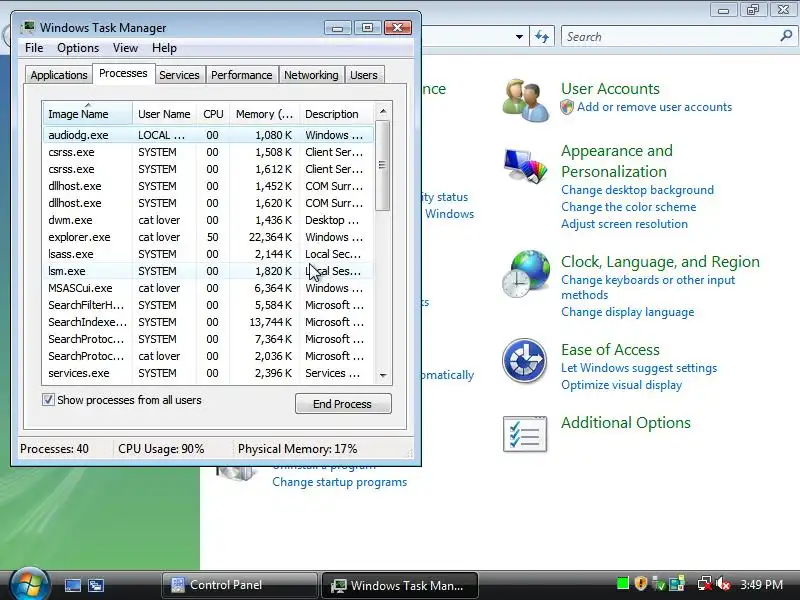The image size is (800, 600).
Task: Open the Additional Options heading link
Action: point(626,422)
